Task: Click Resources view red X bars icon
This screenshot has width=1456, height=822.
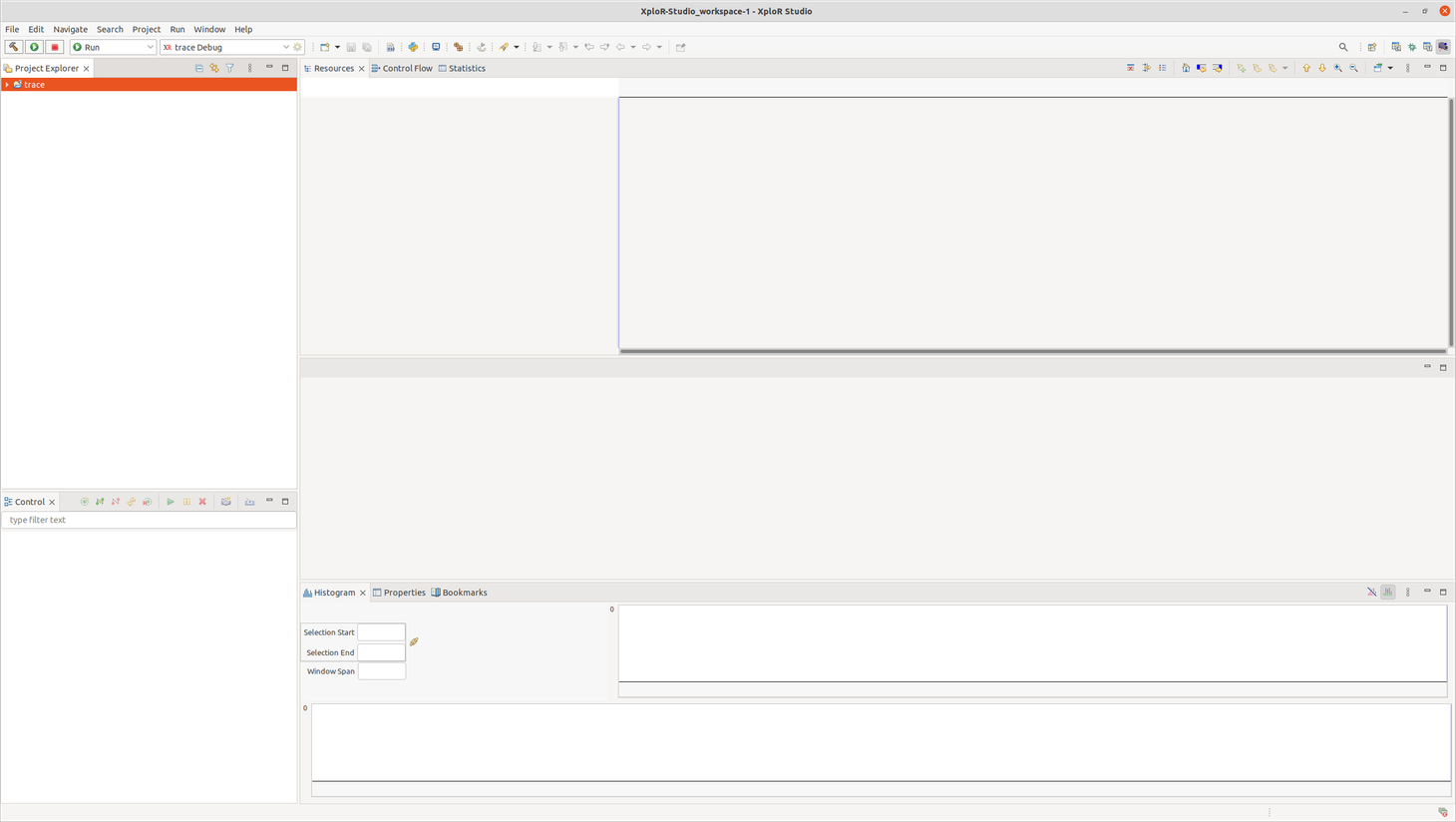Action: pyautogui.click(x=1131, y=68)
